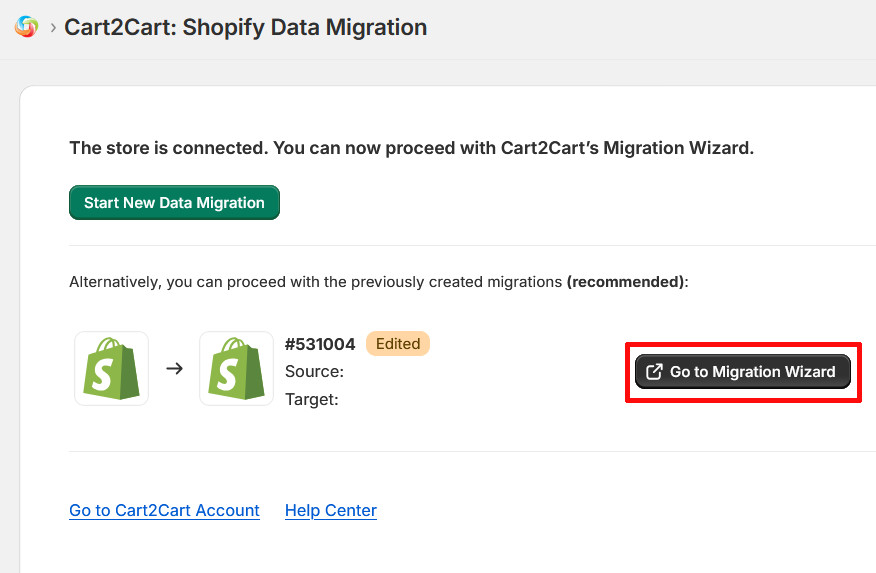This screenshot has height=573, width=876.
Task: Click the Cart2Cart app logo icon
Action: click(x=26, y=27)
